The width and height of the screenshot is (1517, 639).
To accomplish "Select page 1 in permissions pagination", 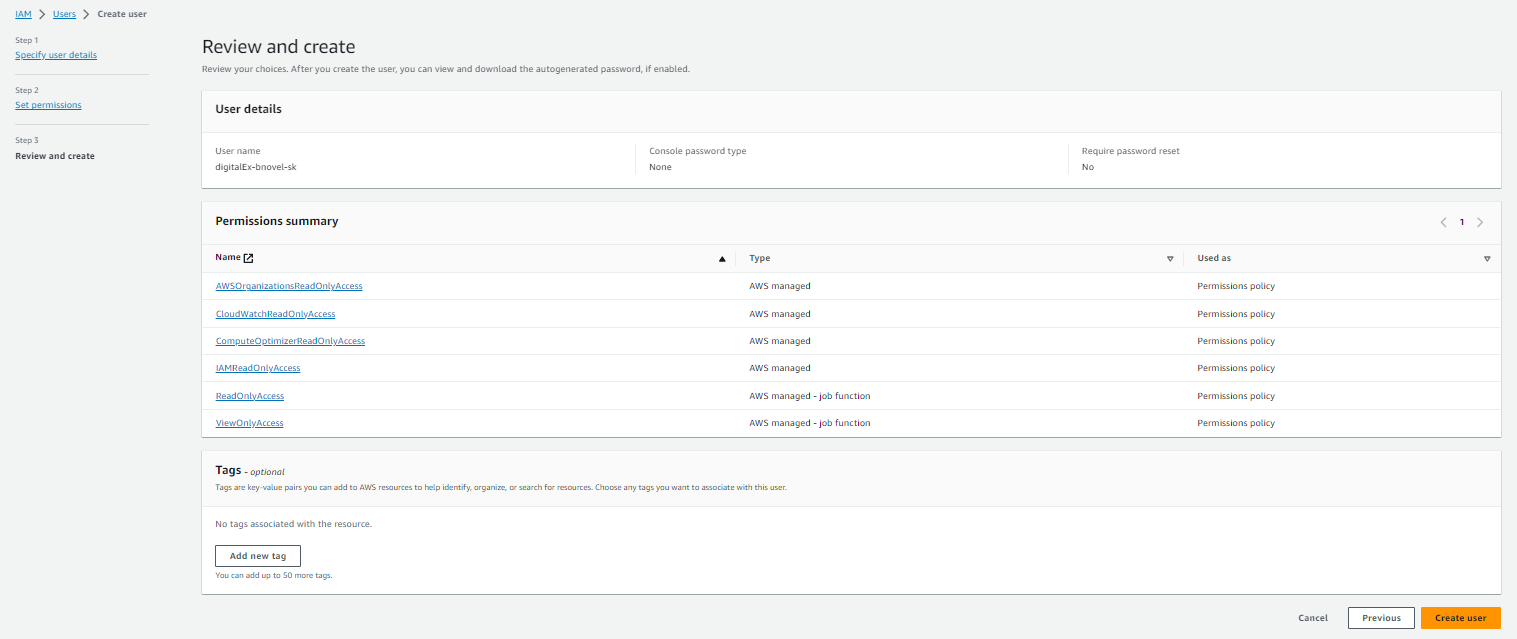I will coord(1461,222).
